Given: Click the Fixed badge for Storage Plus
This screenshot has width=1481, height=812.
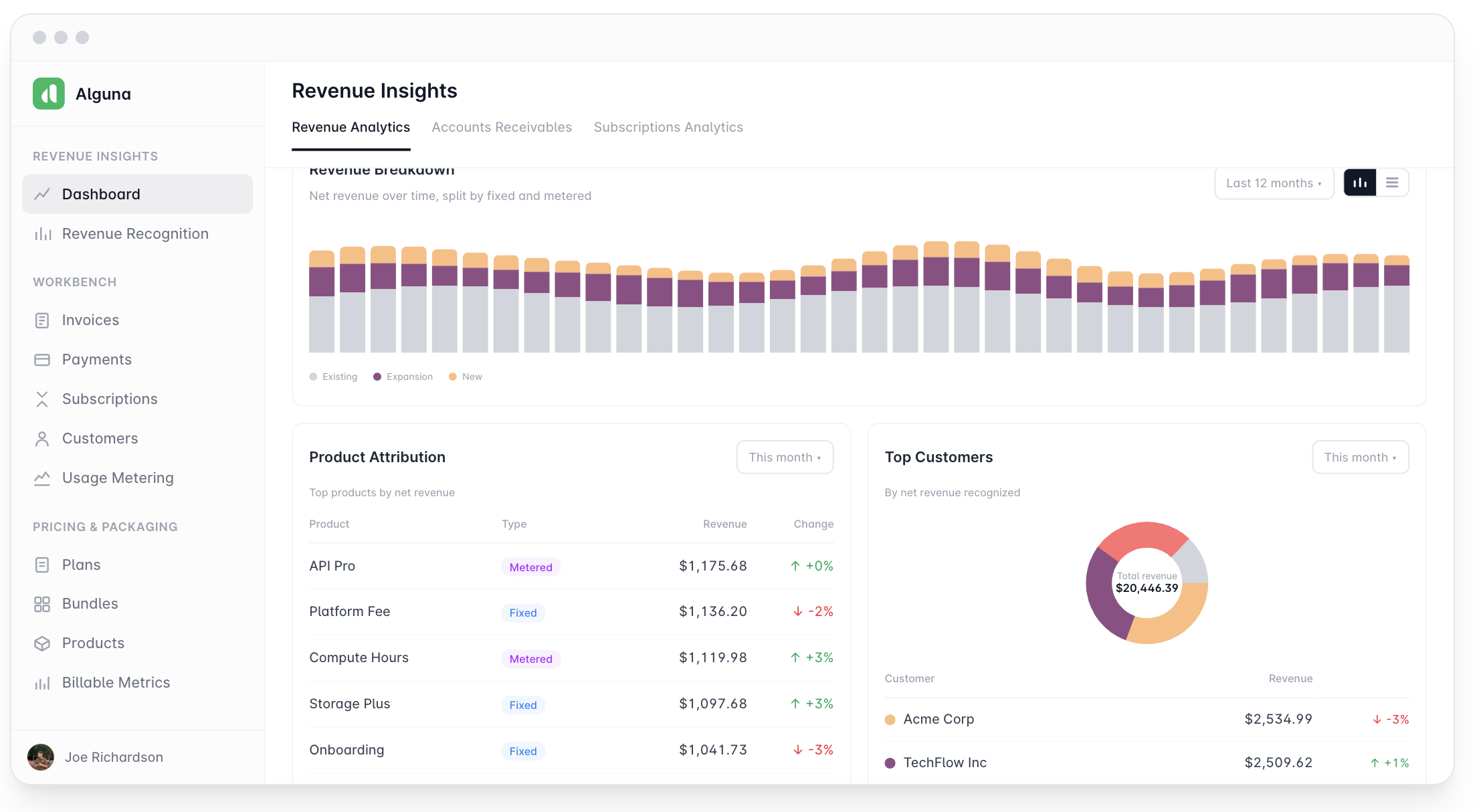Looking at the screenshot, I should point(523,705).
